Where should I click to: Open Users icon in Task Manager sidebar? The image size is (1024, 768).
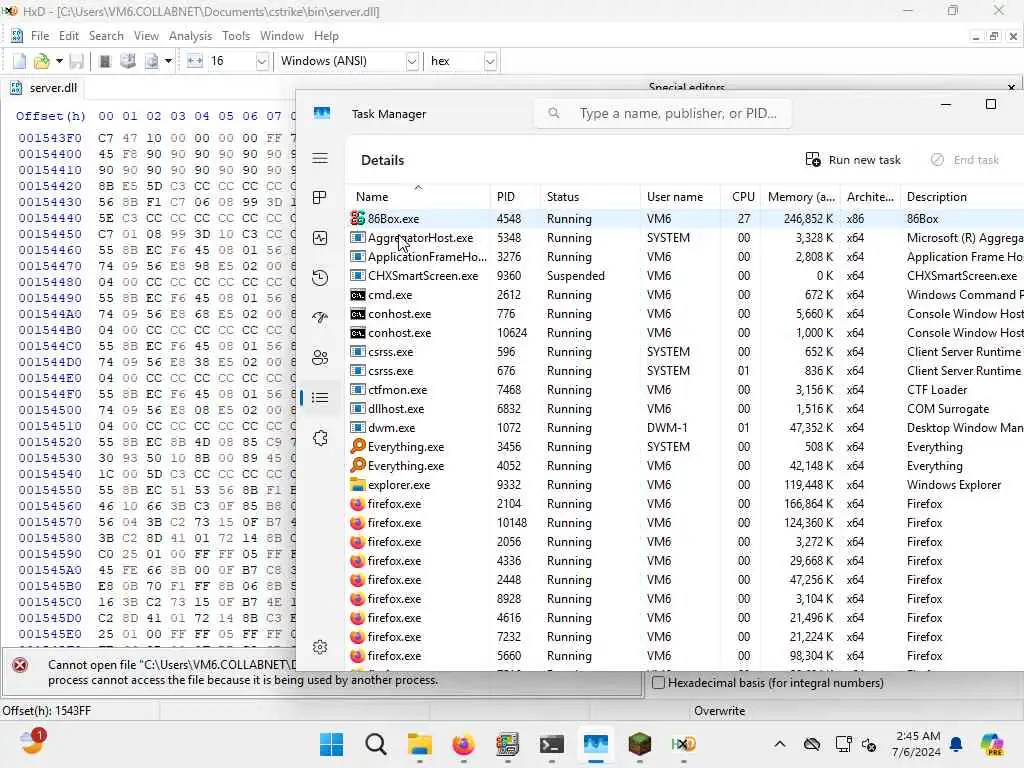pos(320,357)
